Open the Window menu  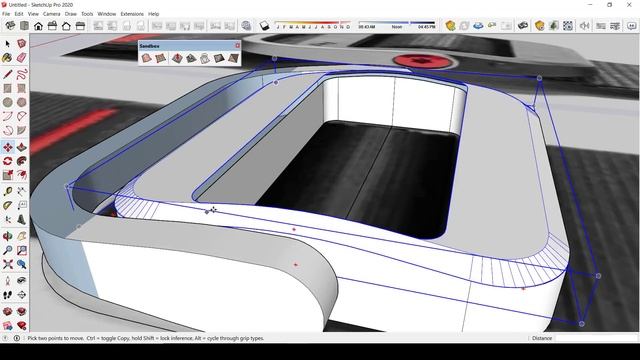click(x=107, y=14)
